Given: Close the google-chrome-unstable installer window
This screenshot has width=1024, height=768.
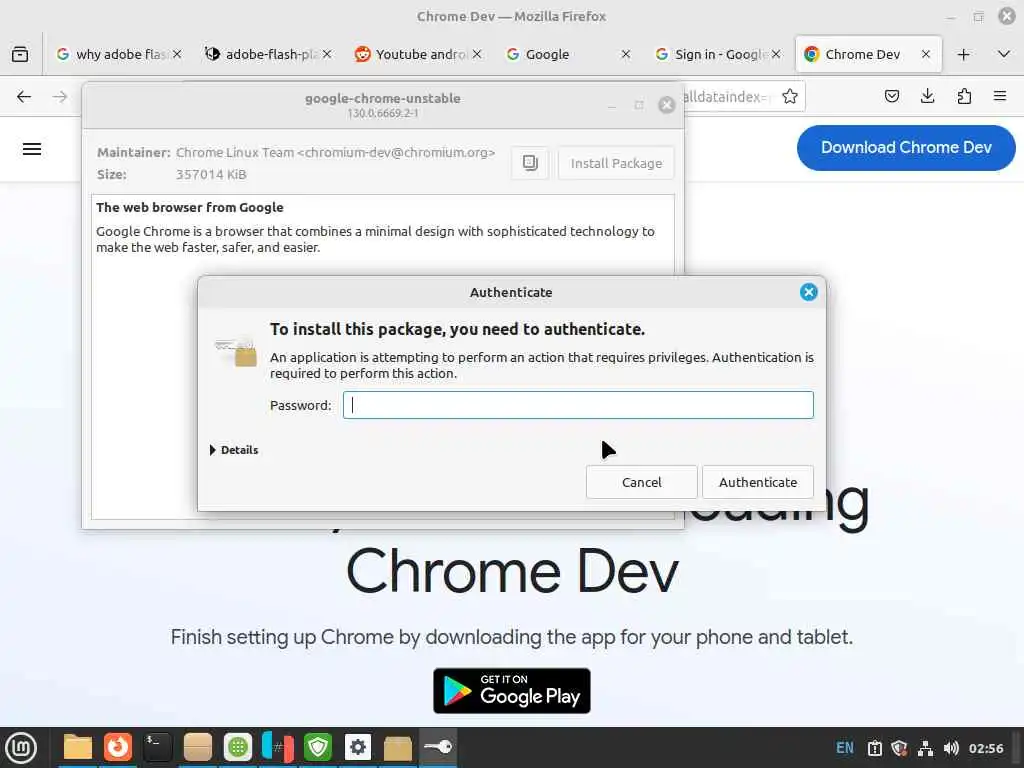Looking at the screenshot, I should [x=666, y=104].
